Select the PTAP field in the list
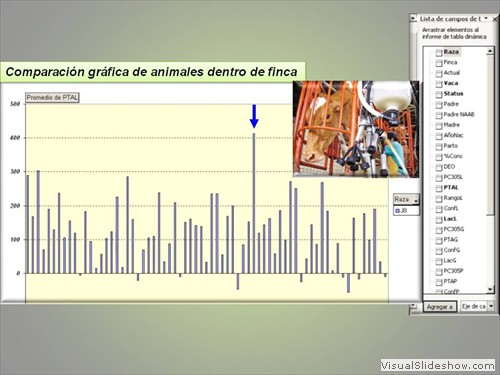This screenshot has height=375, width=500. (x=450, y=281)
